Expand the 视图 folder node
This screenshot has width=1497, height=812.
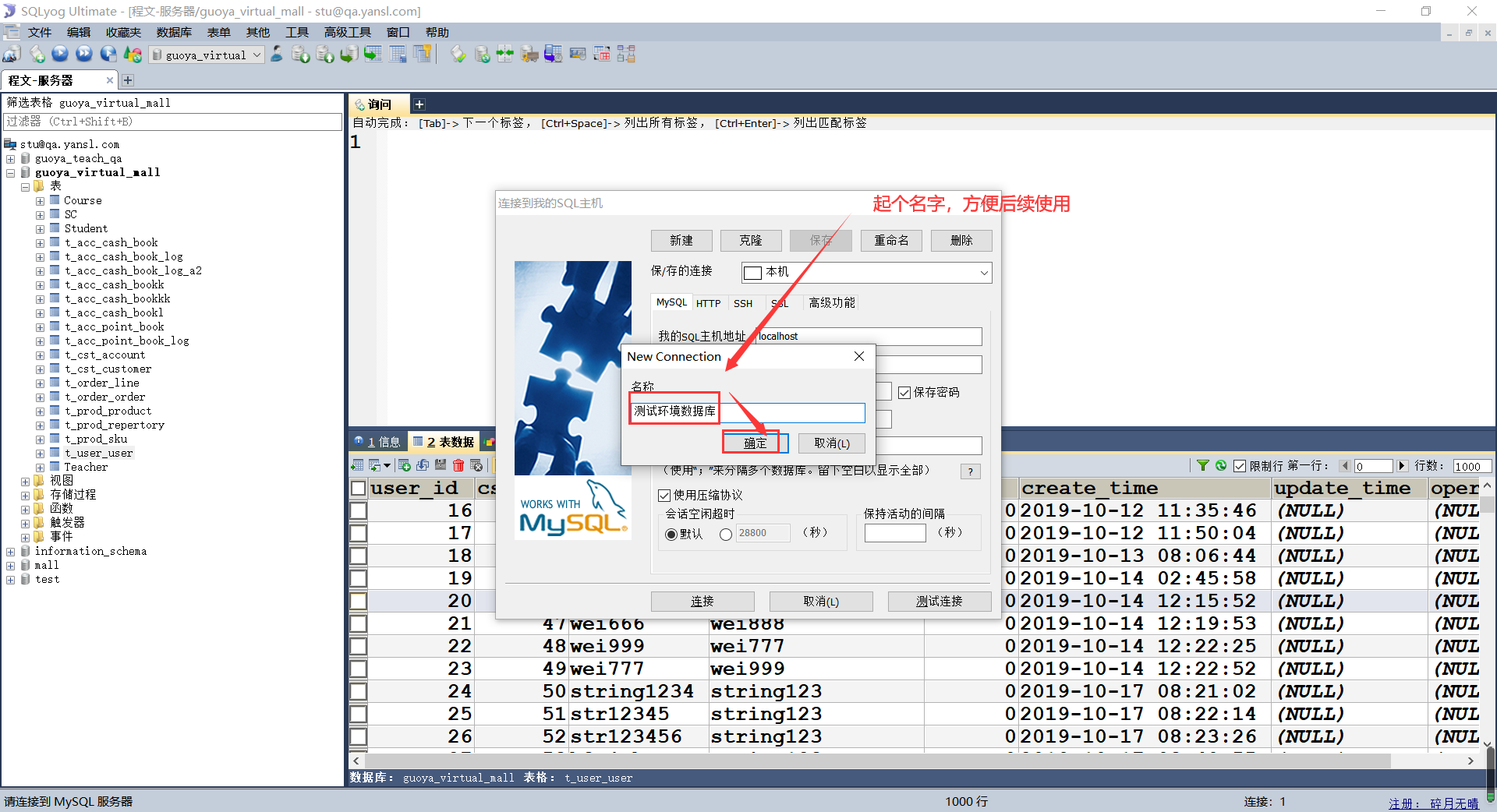25,482
